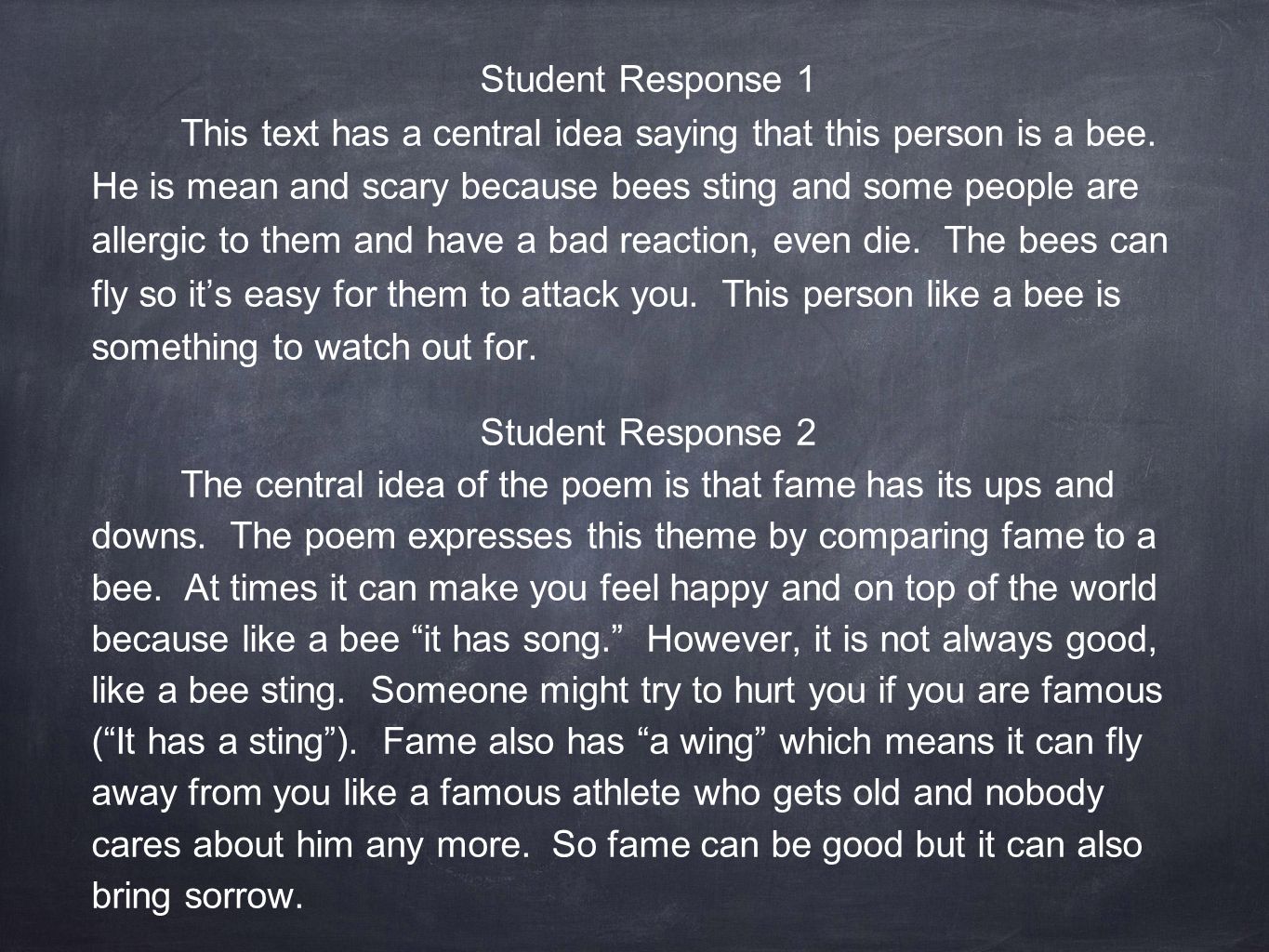Click the line 'The central idea of the poem'

(646, 486)
